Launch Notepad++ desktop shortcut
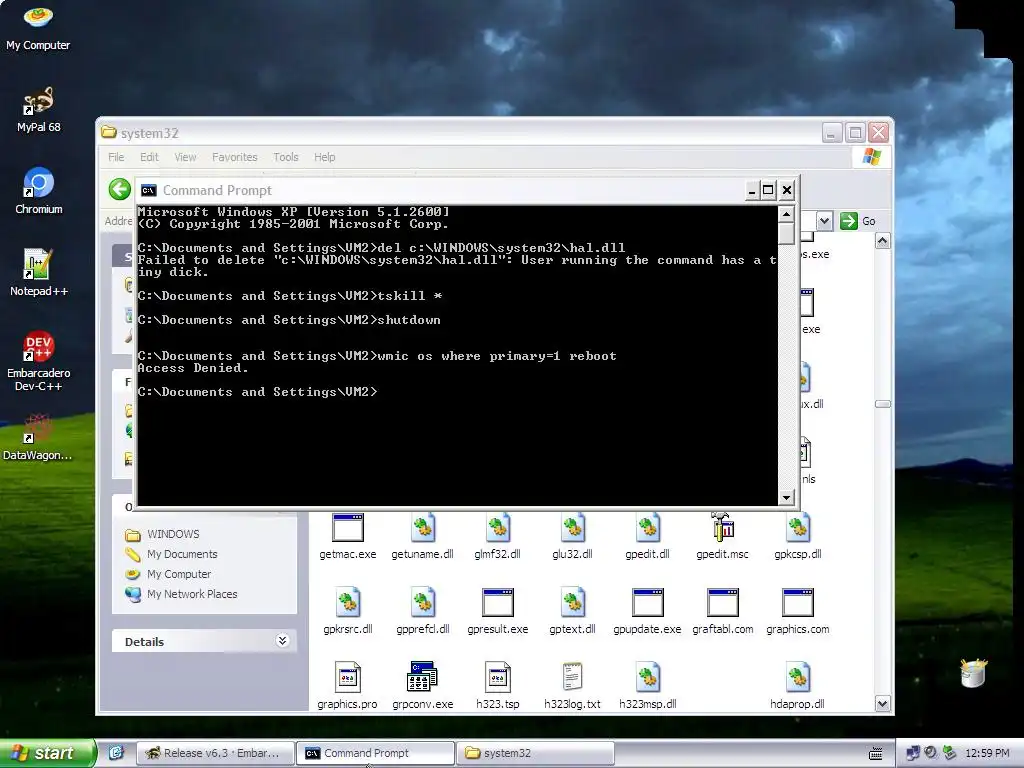Viewport: 1024px width, 768px height. point(38,272)
